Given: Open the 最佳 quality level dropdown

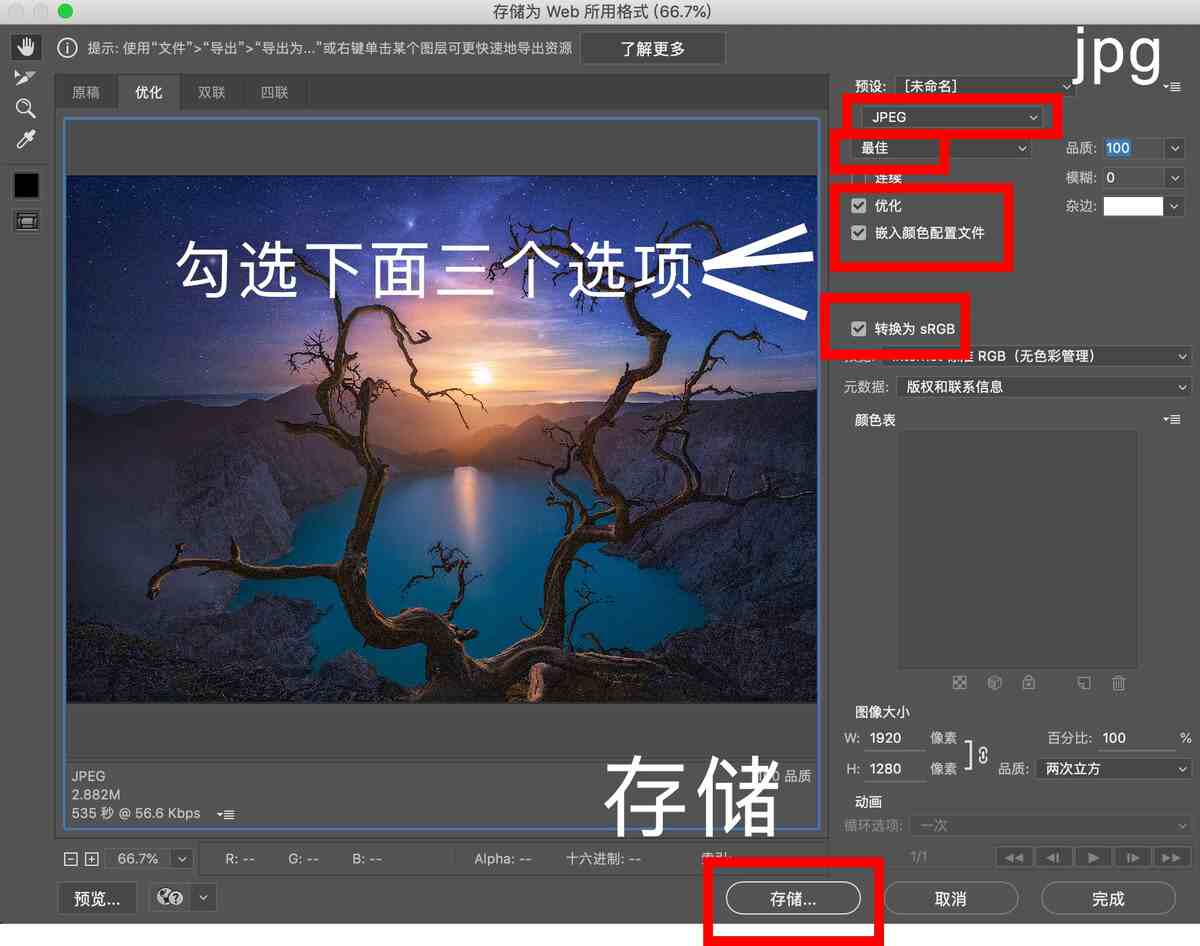Looking at the screenshot, I should (x=942, y=148).
